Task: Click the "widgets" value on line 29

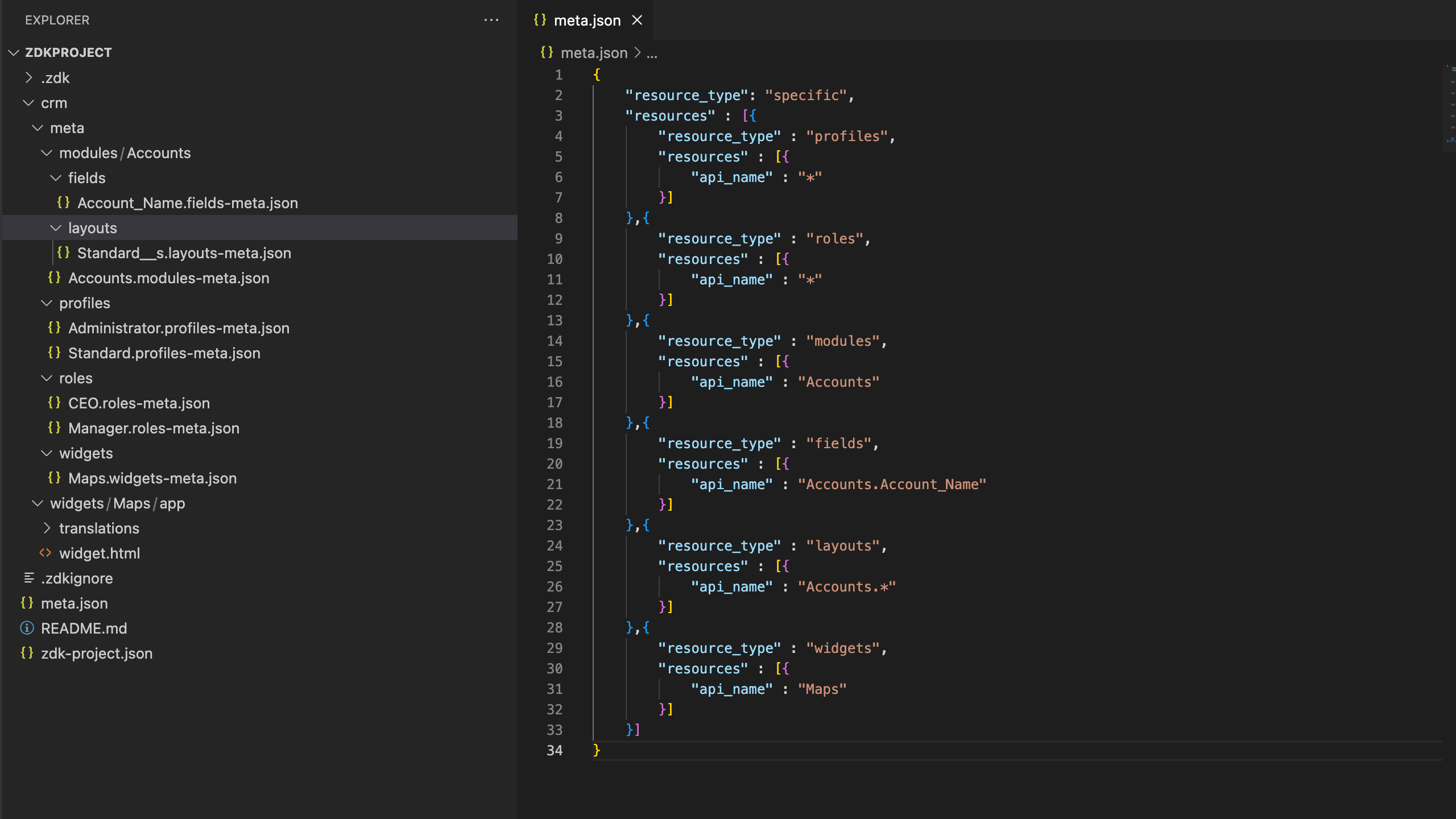Action: [x=843, y=648]
